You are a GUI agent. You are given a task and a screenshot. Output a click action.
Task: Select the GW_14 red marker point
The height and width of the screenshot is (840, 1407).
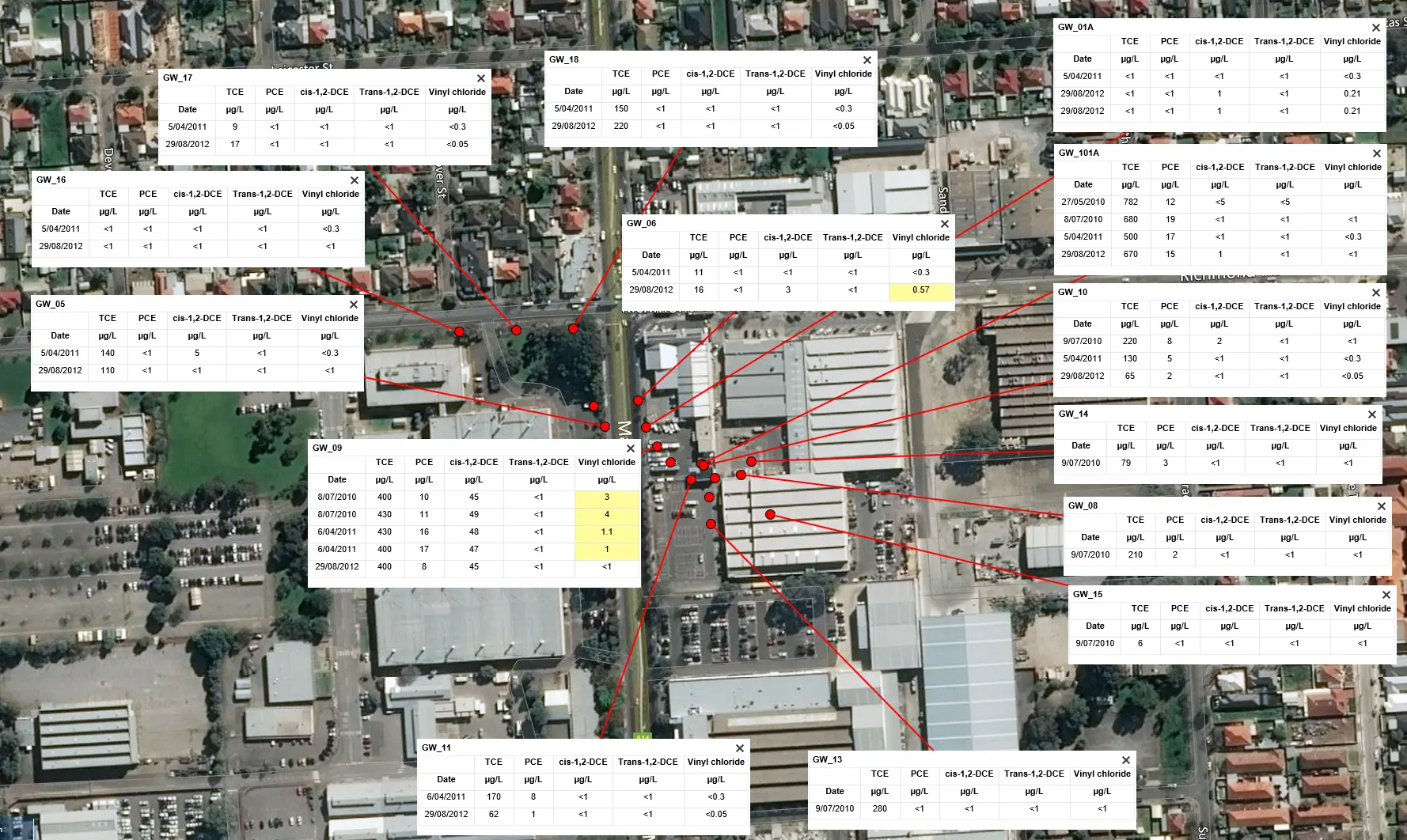[751, 461]
